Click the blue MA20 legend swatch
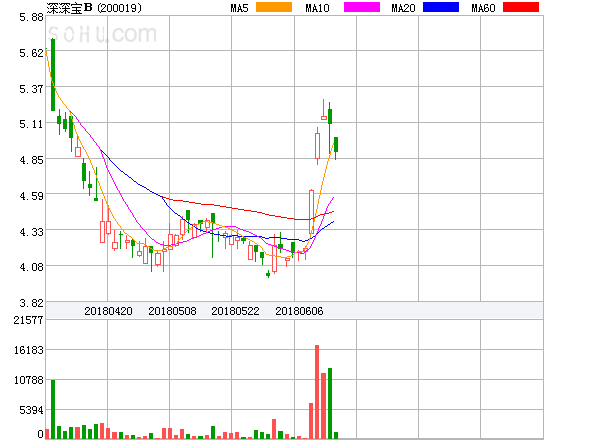 tap(441, 7)
